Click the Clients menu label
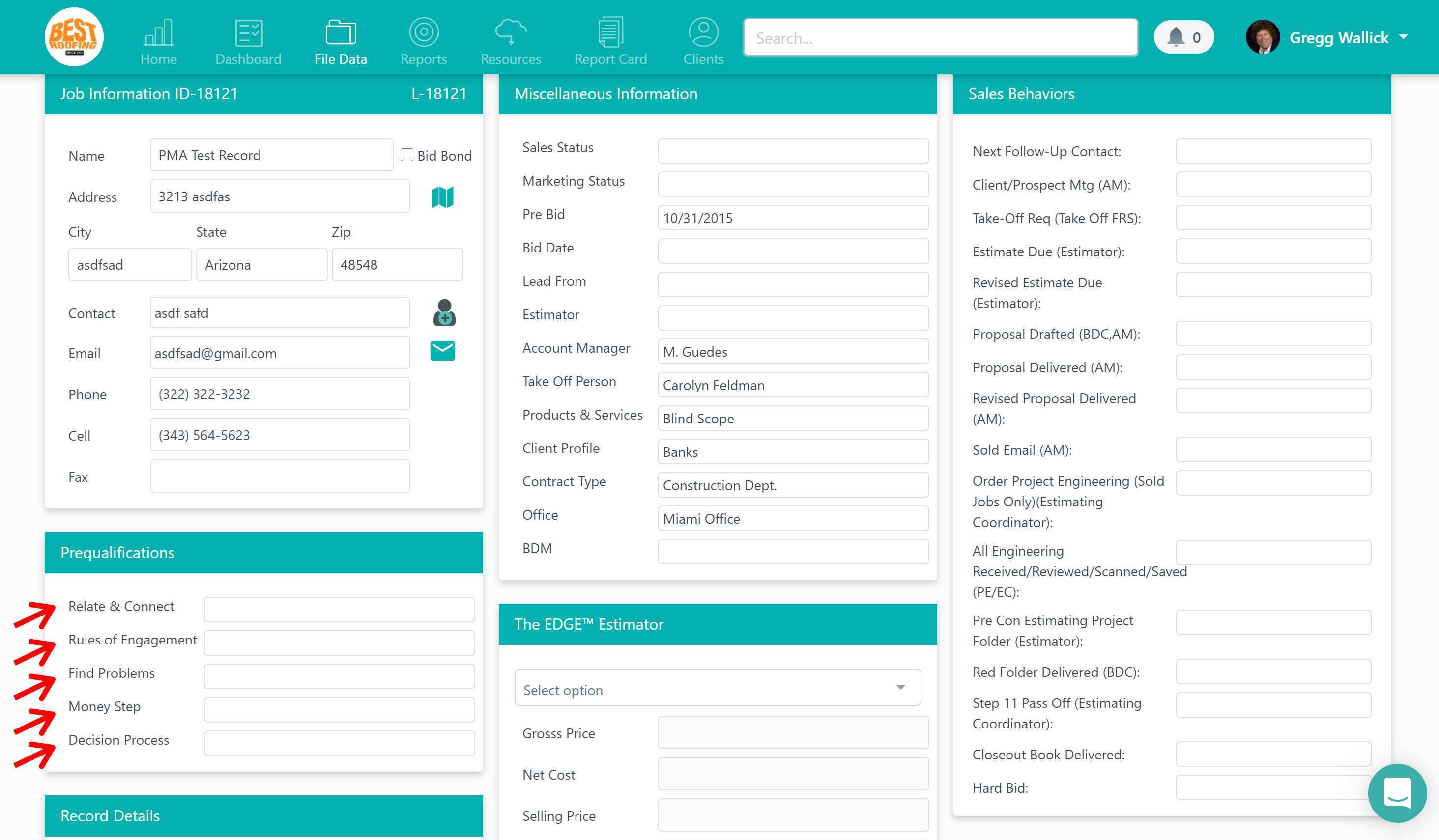Image resolution: width=1439 pixels, height=840 pixels. [703, 59]
